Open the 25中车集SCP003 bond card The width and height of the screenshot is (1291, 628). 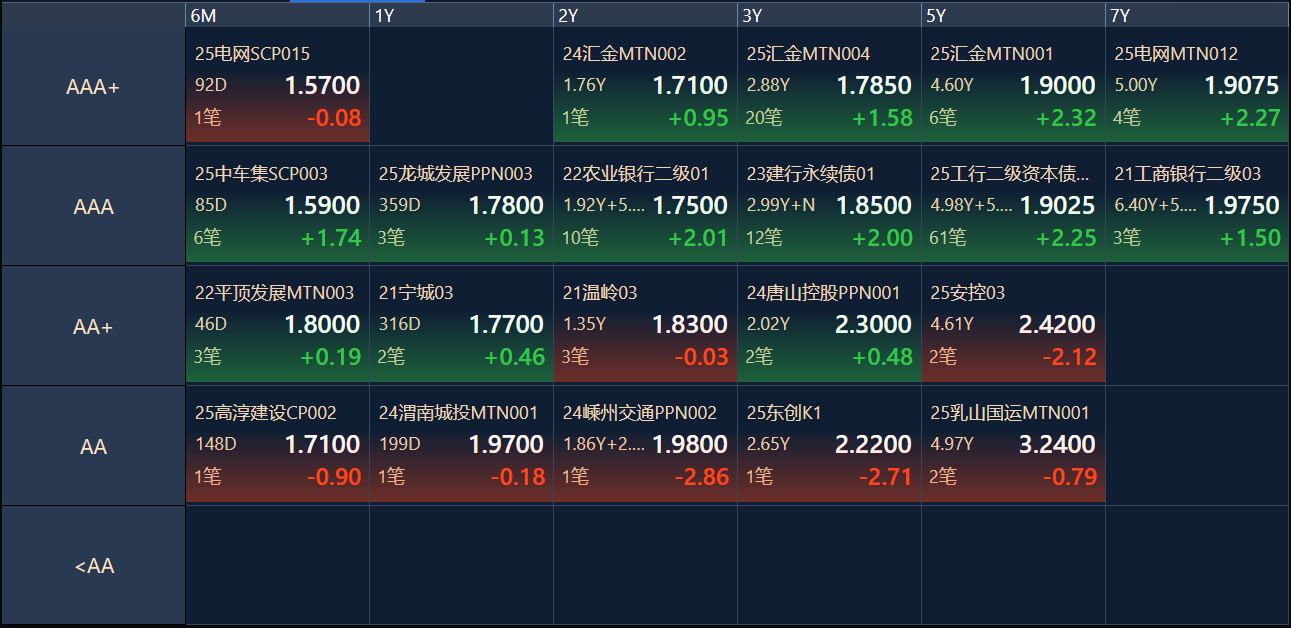click(x=277, y=205)
